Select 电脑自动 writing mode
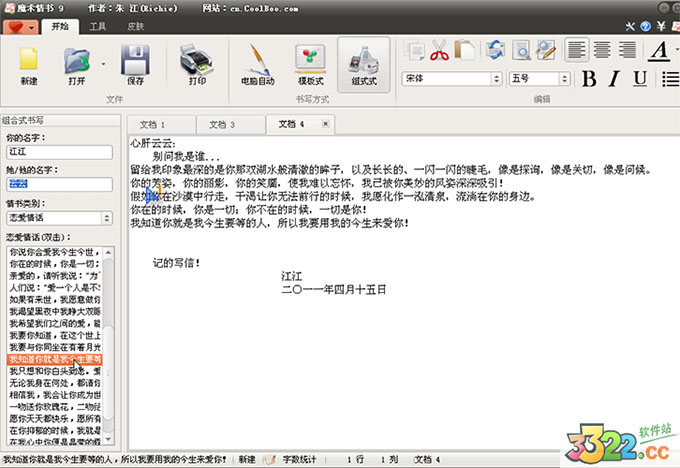The height and width of the screenshot is (468, 680). coord(258,65)
